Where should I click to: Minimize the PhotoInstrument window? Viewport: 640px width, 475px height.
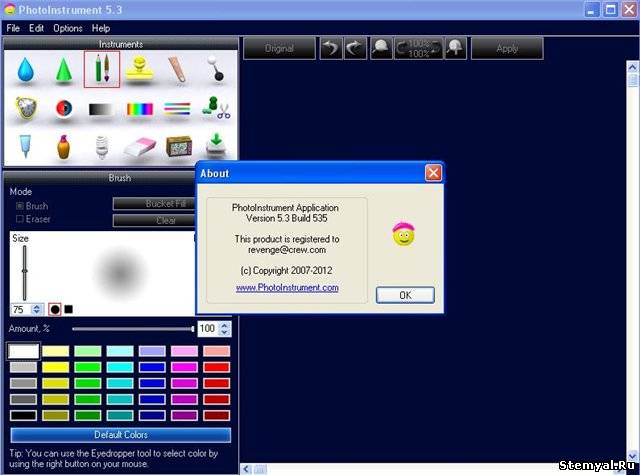point(592,9)
